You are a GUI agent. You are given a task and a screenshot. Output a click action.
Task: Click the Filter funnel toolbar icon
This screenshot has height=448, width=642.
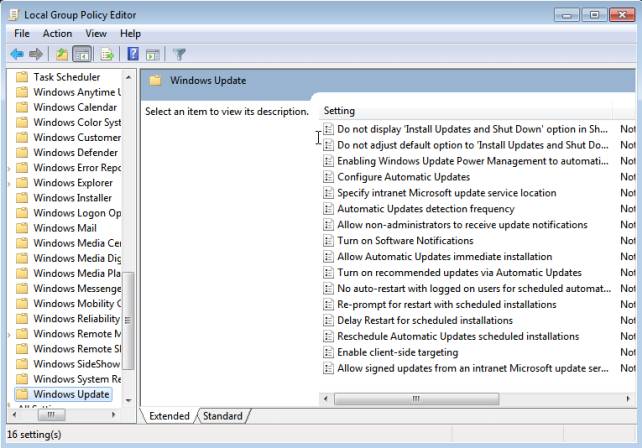click(179, 54)
